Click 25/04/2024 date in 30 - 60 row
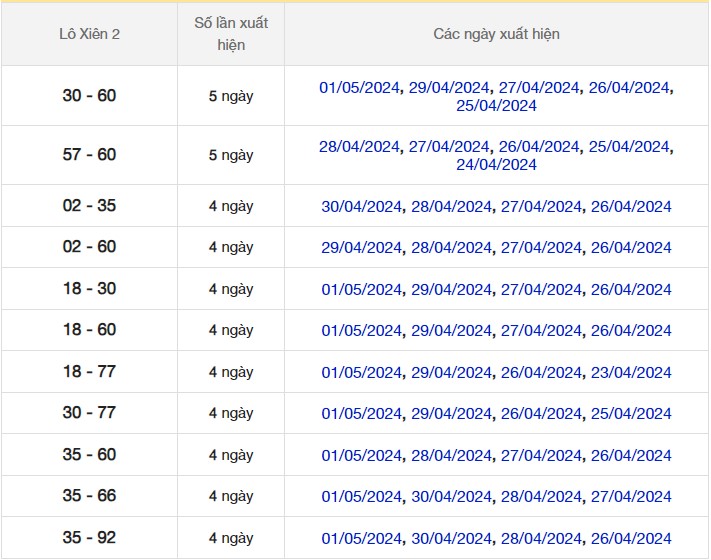Image resolution: width=711 pixels, height=560 pixels. tap(496, 106)
